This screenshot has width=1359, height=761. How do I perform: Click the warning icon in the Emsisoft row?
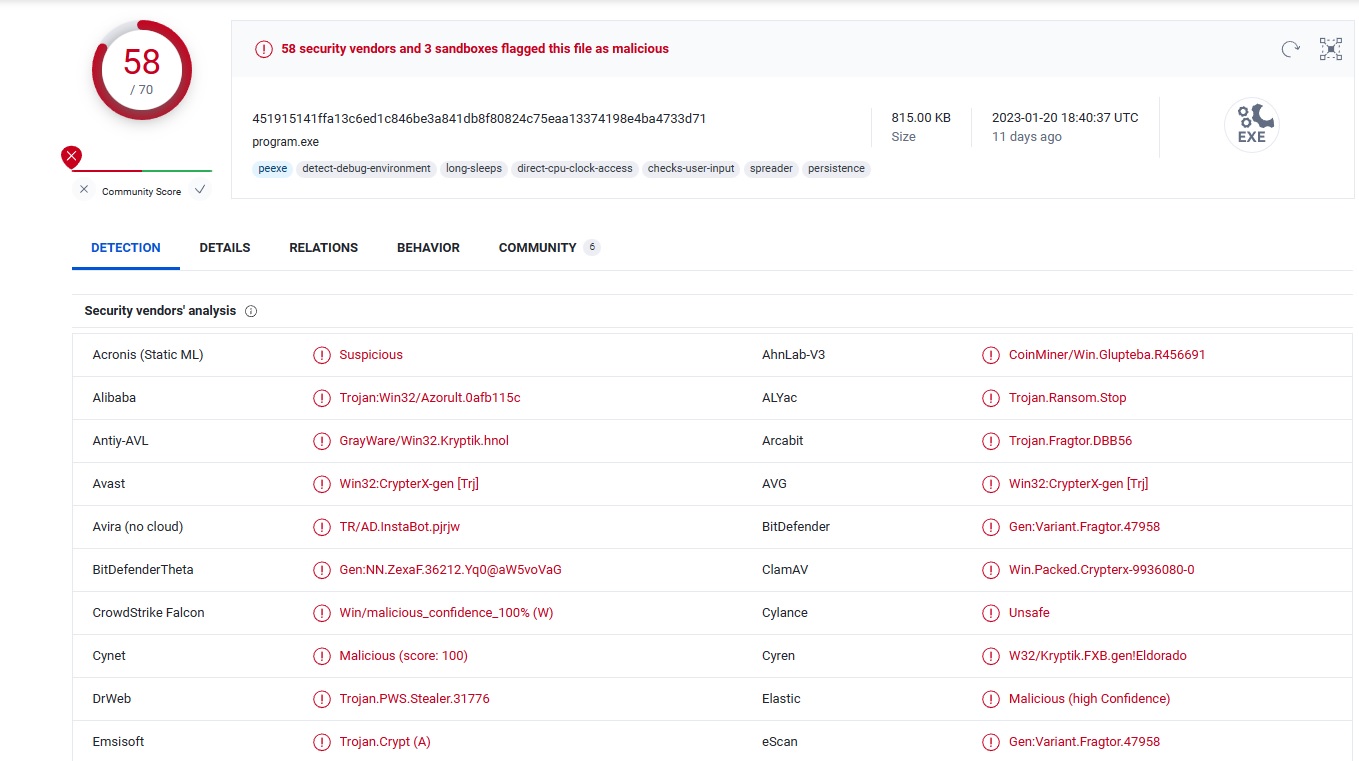pos(322,742)
